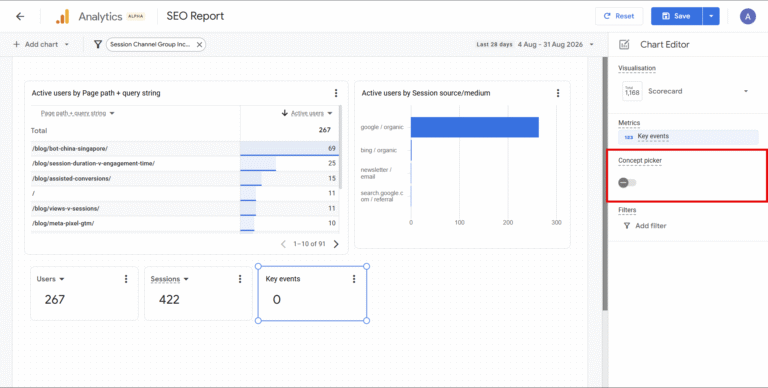Go to next page of table
Image resolution: width=768 pixels, height=388 pixels.
point(336,244)
